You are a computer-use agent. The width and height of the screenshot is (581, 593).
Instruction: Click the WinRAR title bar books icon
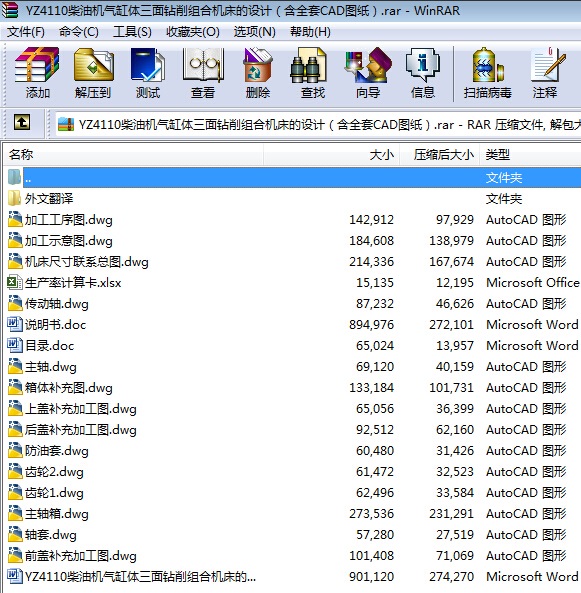tap(9, 10)
